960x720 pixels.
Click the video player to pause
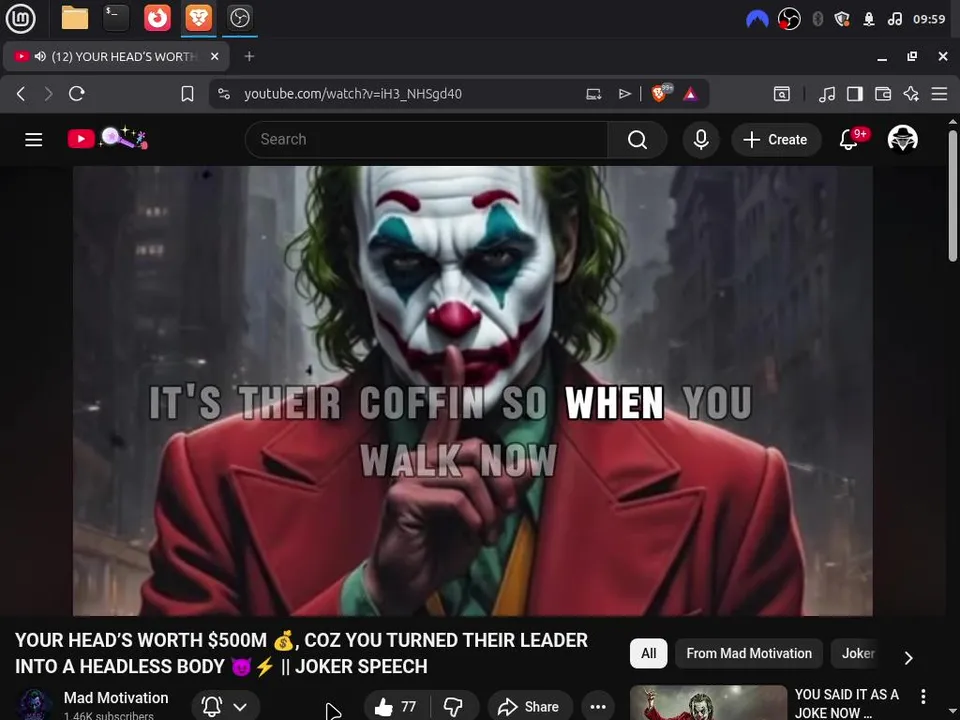[x=473, y=391]
